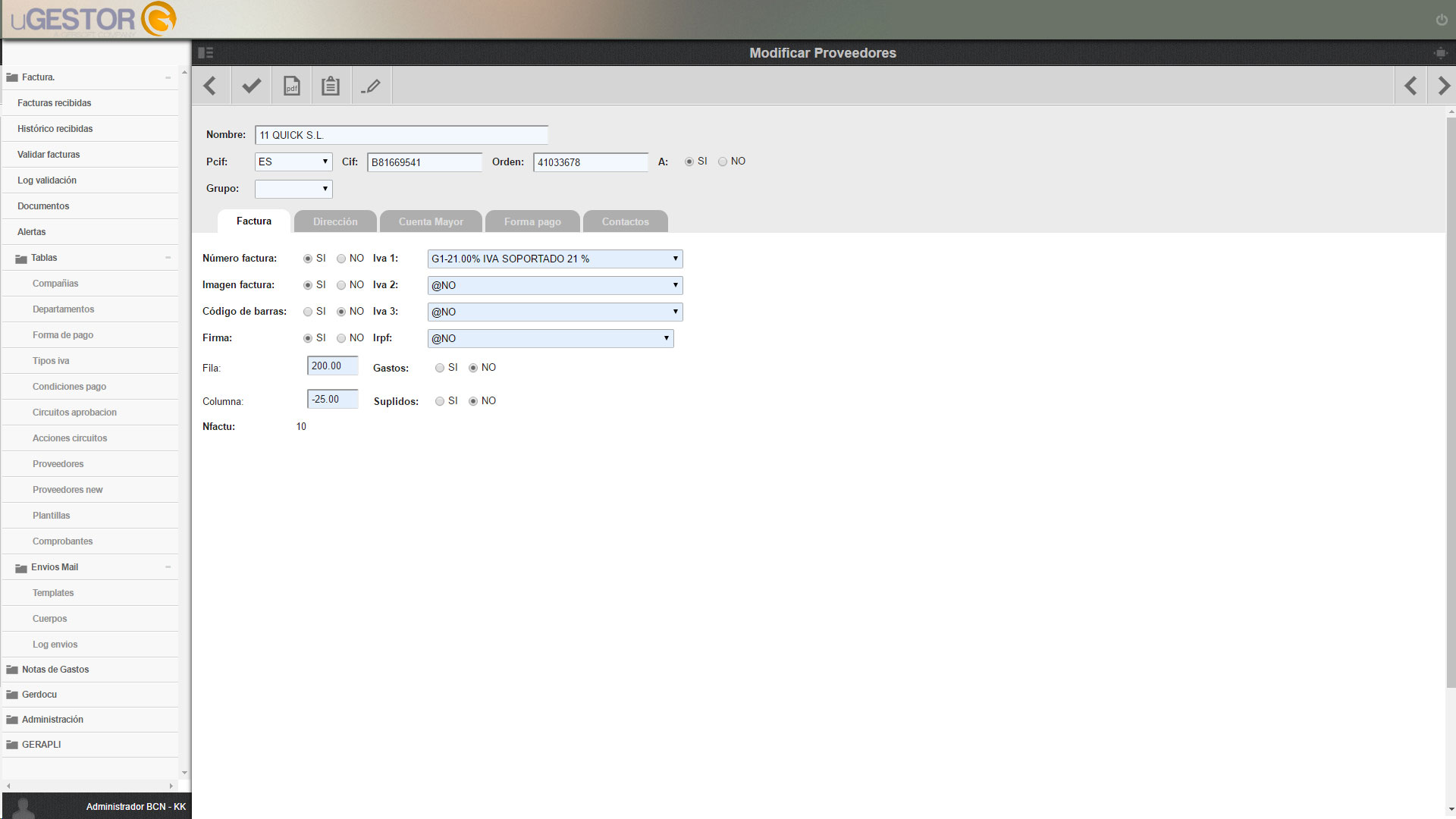The width and height of the screenshot is (1456, 819).
Task: Click the main page vertical scrollbar
Action: pyautogui.click(x=1451, y=402)
